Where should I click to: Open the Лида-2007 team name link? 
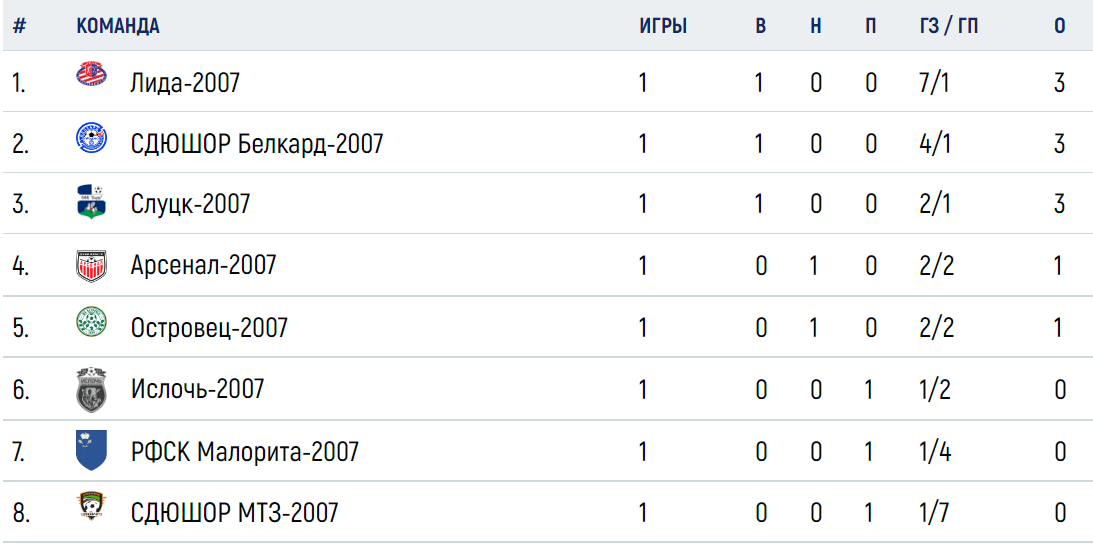185,82
